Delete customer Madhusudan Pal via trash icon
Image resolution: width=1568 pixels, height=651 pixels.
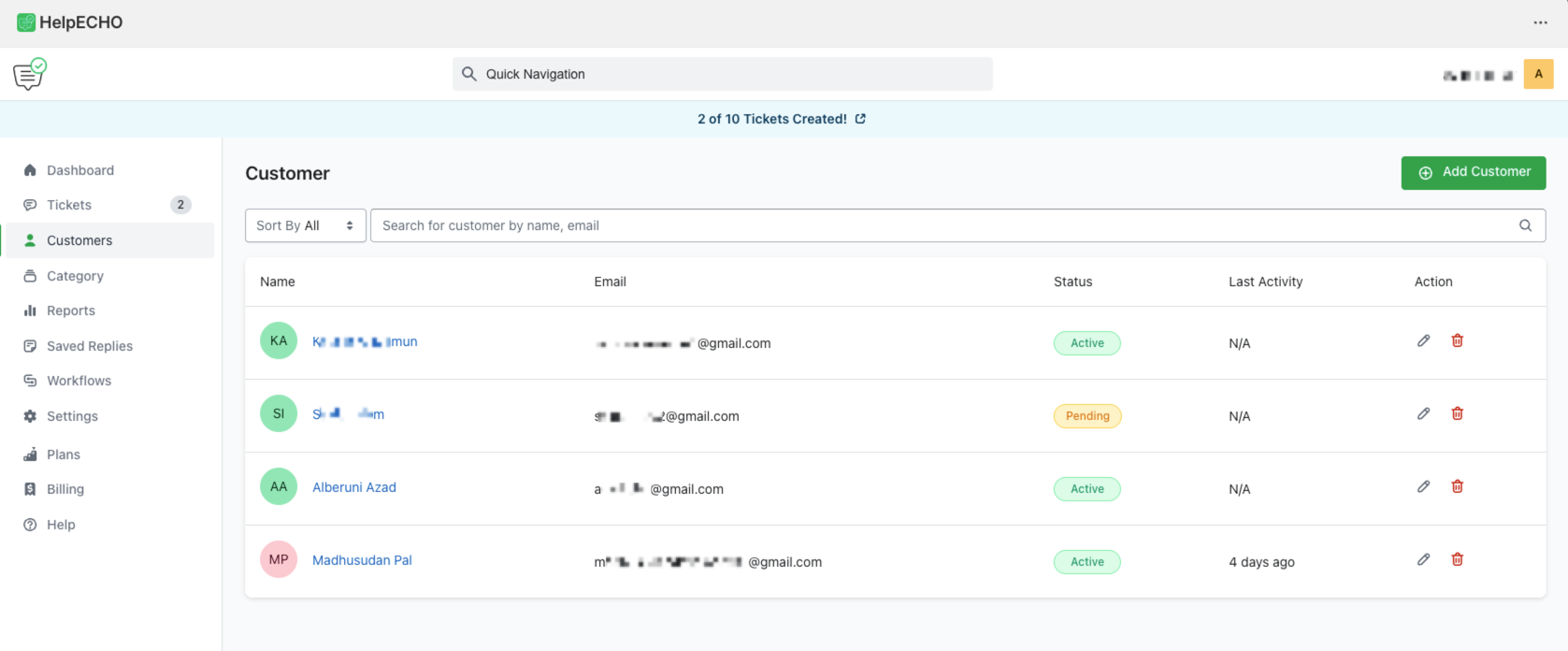pos(1457,559)
